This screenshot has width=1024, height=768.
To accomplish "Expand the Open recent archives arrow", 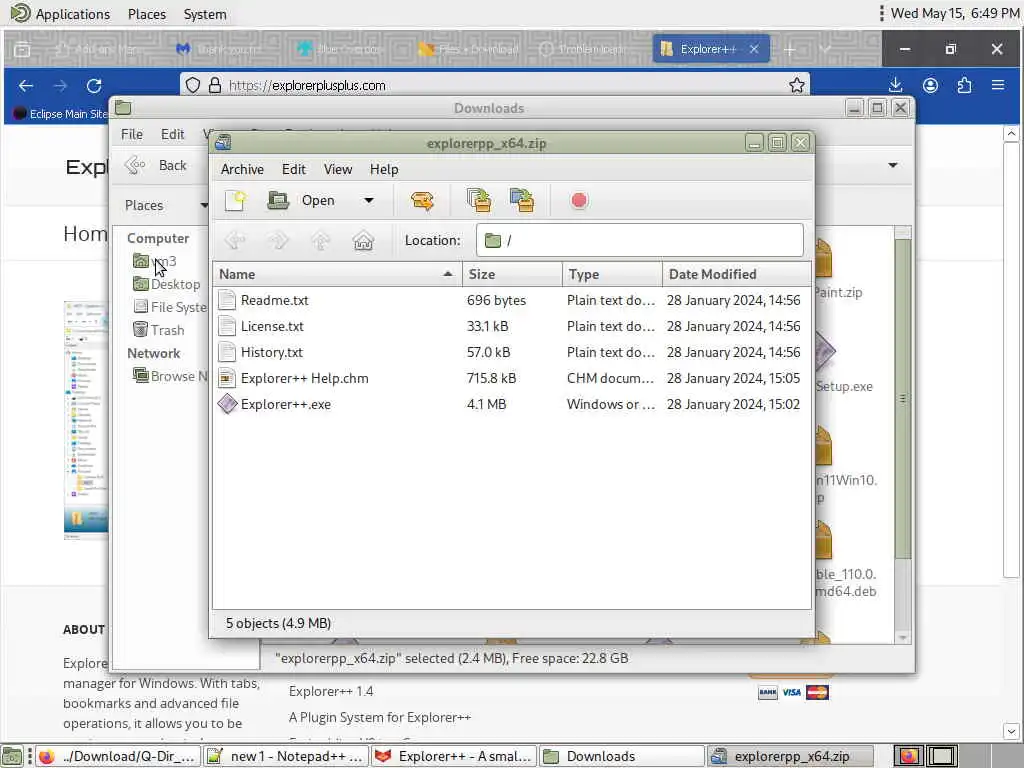I will pyautogui.click(x=369, y=200).
